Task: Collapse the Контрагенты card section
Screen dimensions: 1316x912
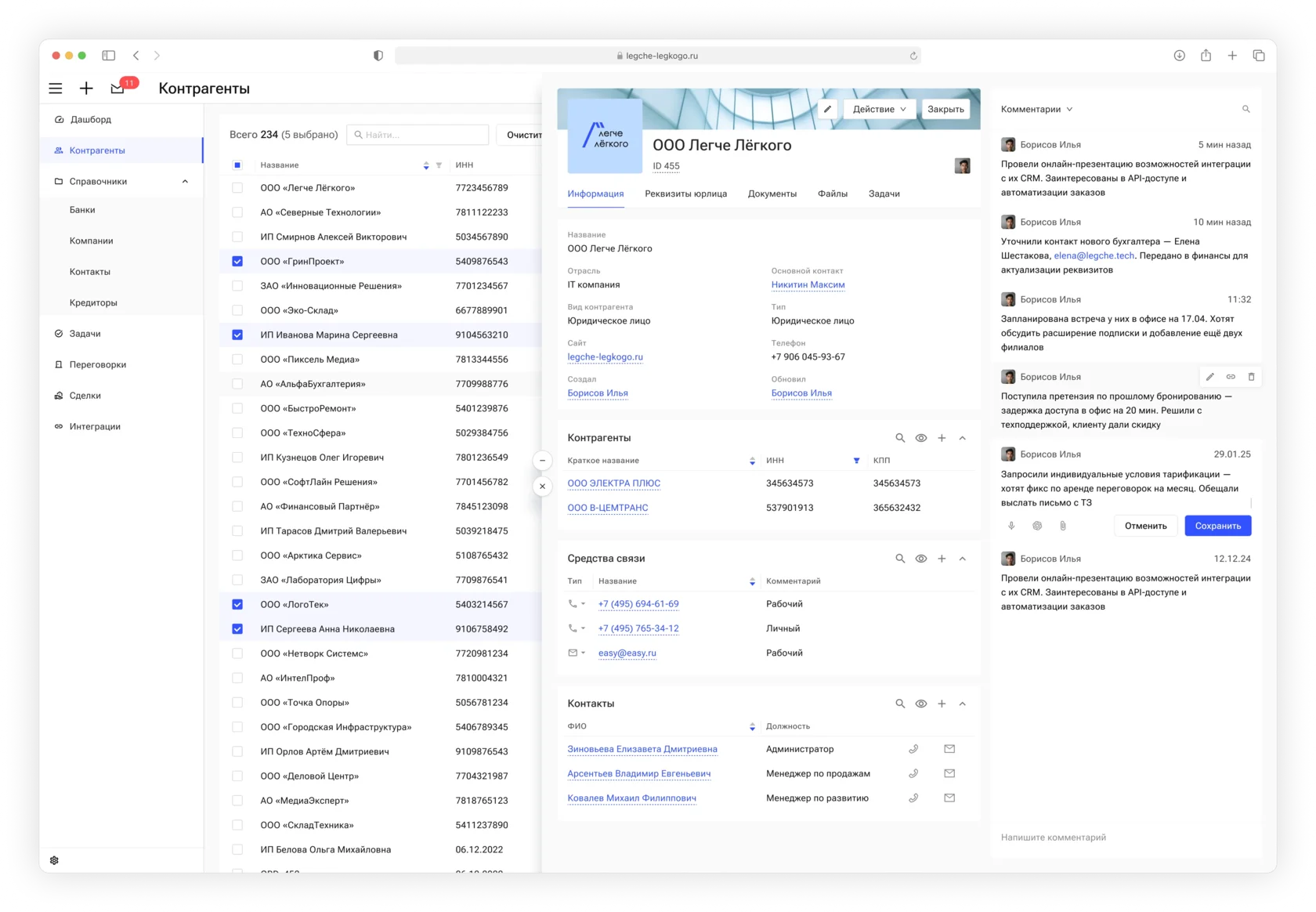Action: (x=963, y=438)
